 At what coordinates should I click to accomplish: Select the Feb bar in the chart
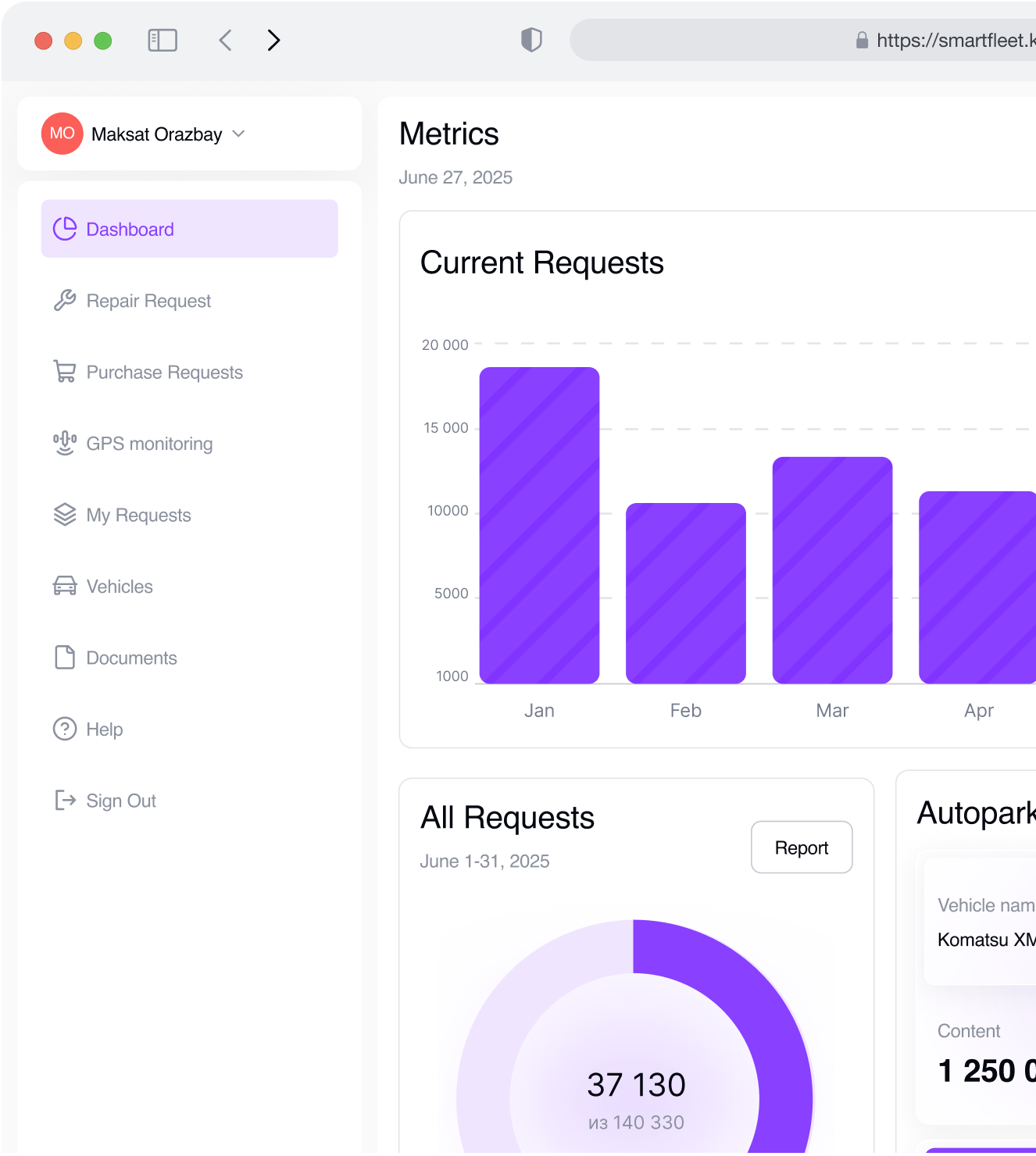point(686,594)
